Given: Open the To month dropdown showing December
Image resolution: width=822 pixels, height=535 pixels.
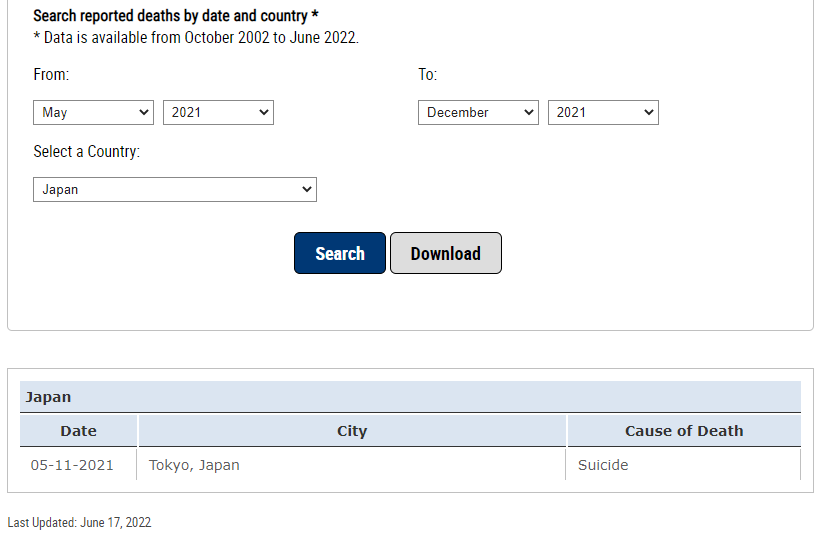Looking at the screenshot, I should click(x=478, y=113).
